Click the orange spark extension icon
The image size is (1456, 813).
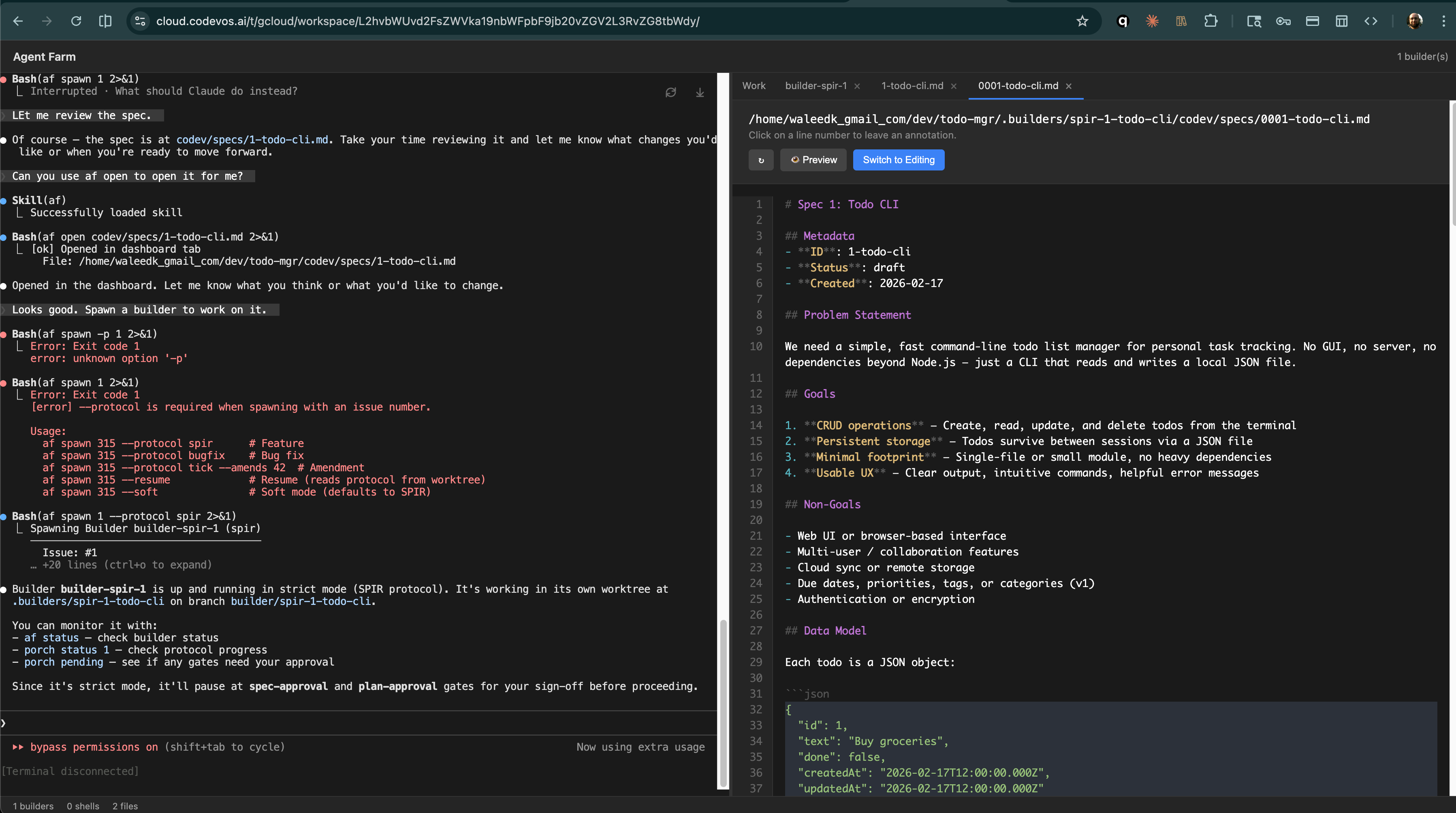point(1153,21)
